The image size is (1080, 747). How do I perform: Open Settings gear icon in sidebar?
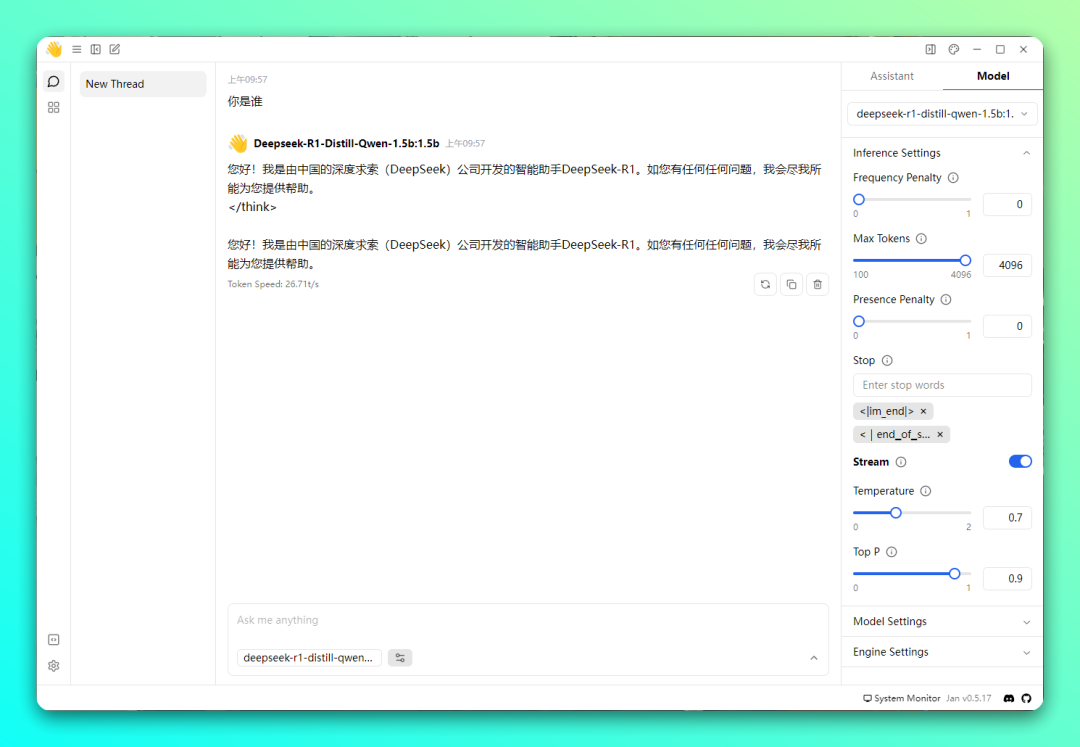(x=54, y=666)
